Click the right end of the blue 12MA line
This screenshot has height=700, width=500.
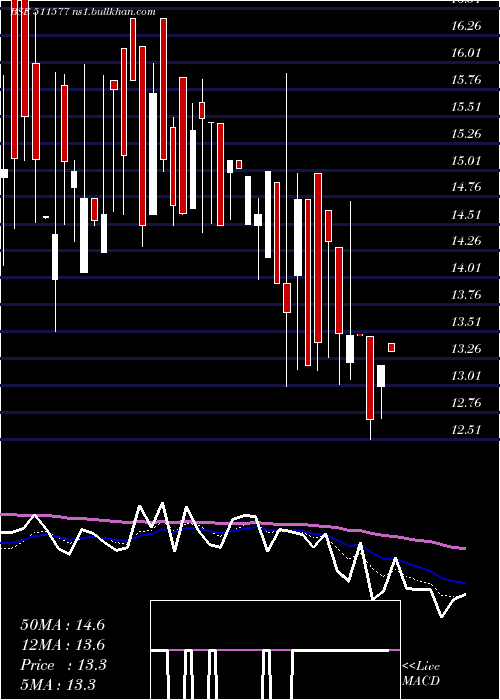464,583
